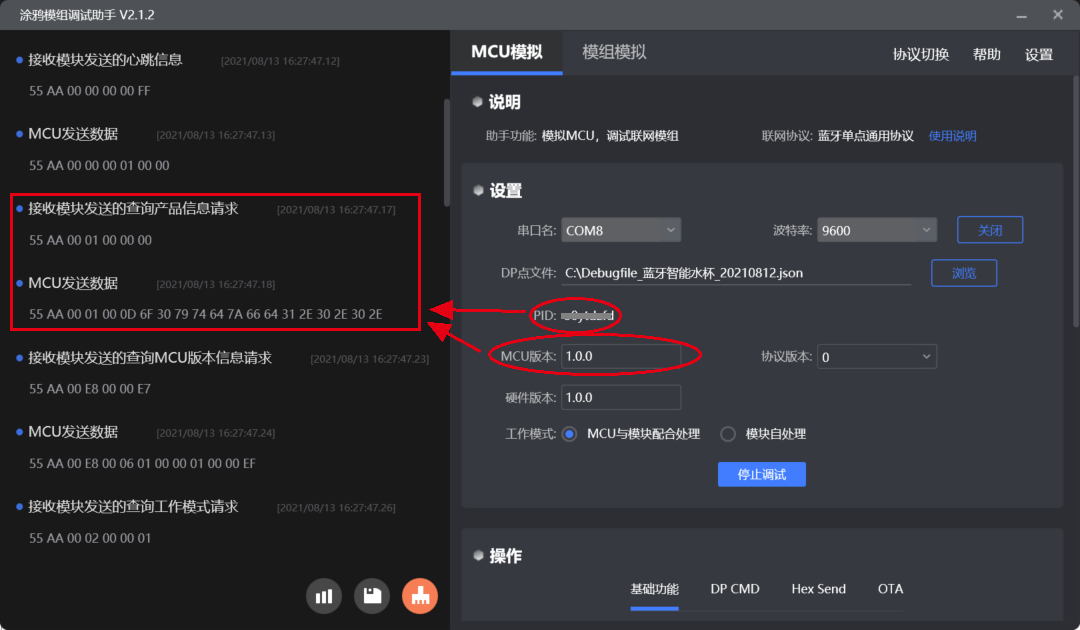Select hex data ending 01 00 00 EF
This screenshot has width=1080, height=630.
(x=142, y=463)
